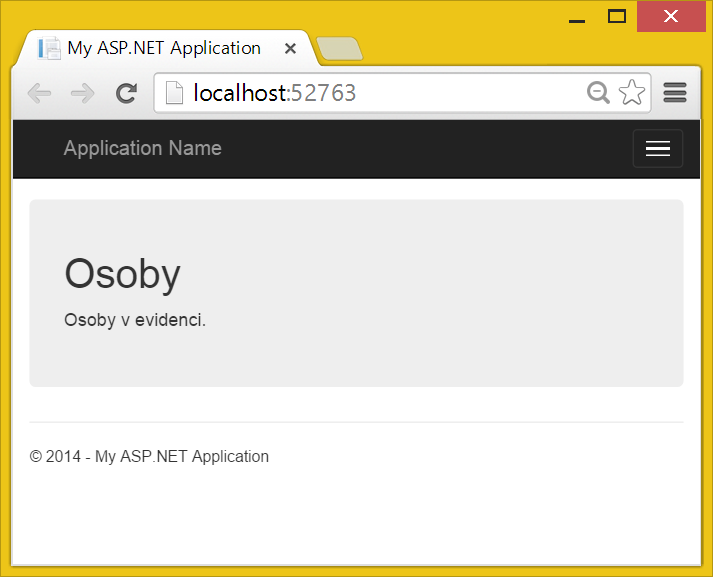Viewport: 713px width, 577px height.
Task: Click the © 2014 footer text
Action: coord(149,456)
